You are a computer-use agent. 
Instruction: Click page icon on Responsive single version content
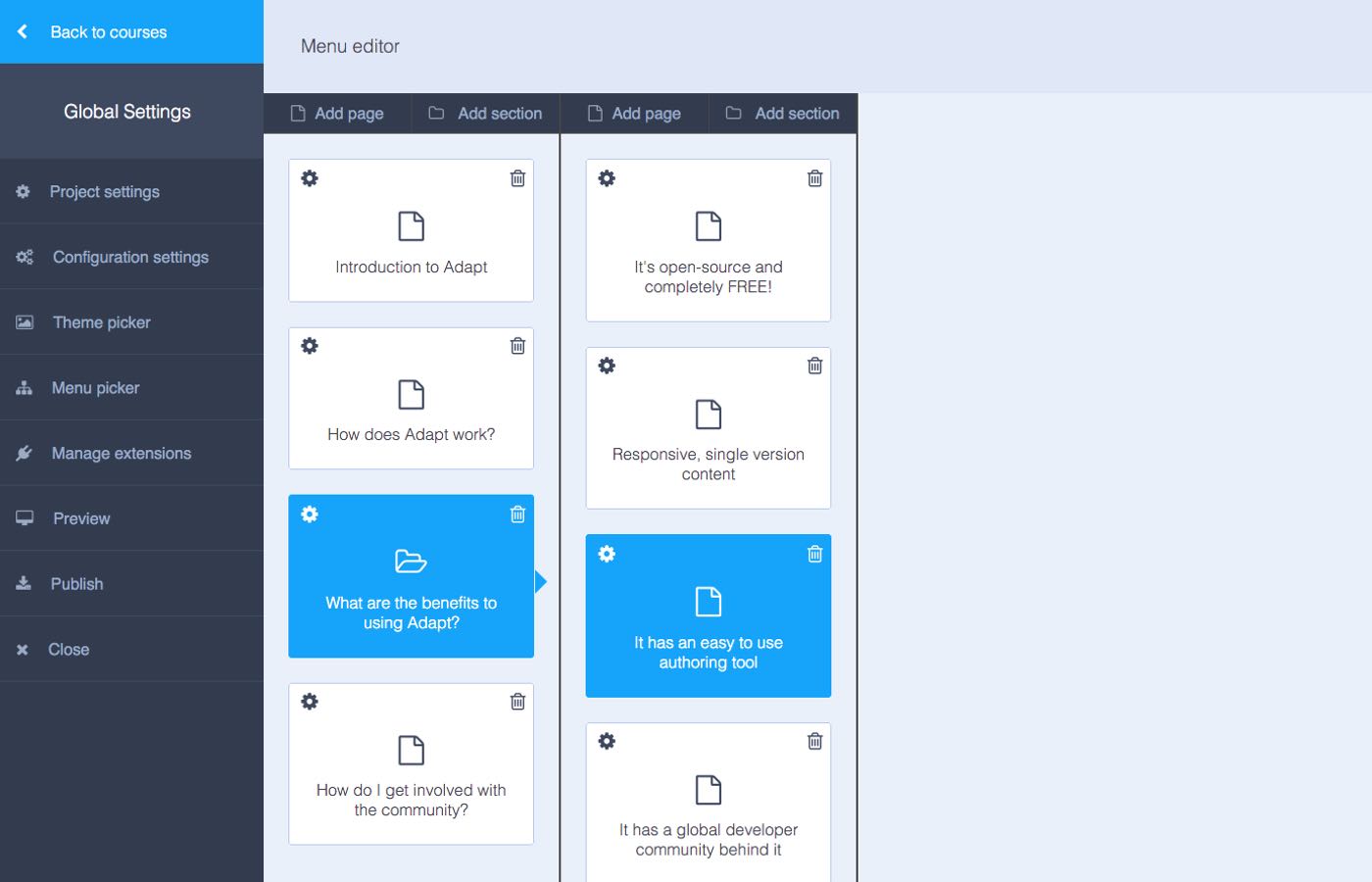[709, 414]
